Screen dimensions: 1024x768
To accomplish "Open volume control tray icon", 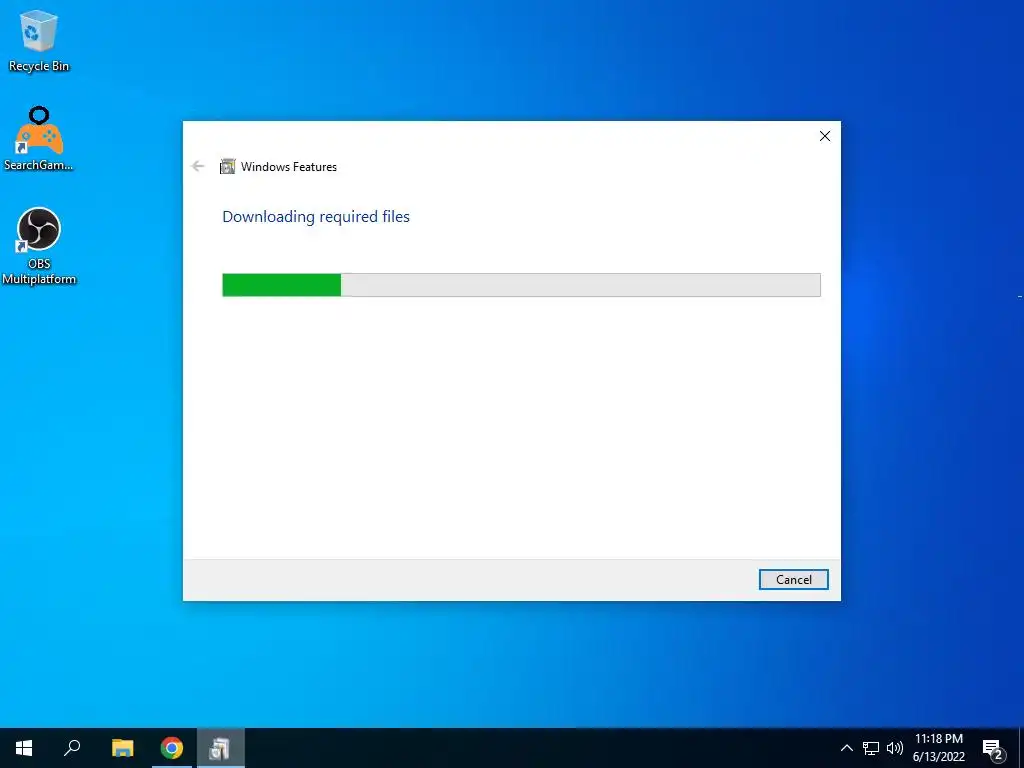I will [895, 748].
